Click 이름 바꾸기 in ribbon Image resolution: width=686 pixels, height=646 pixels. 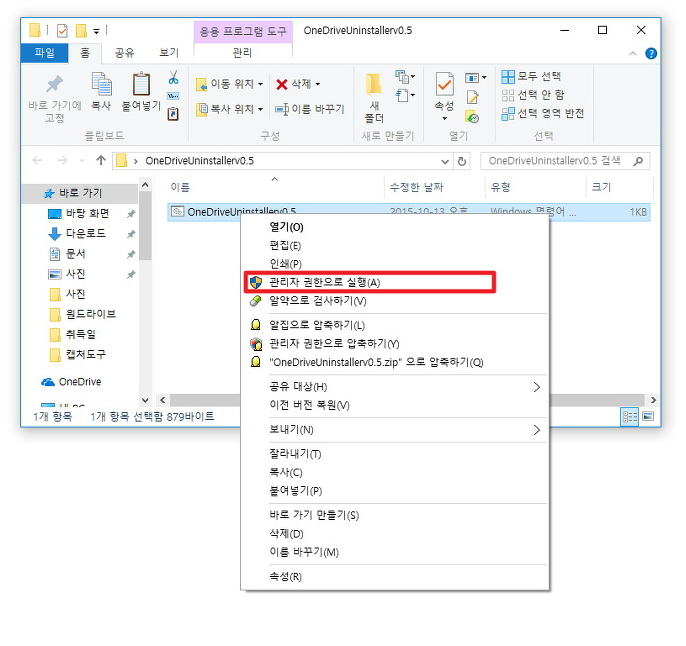[x=310, y=109]
